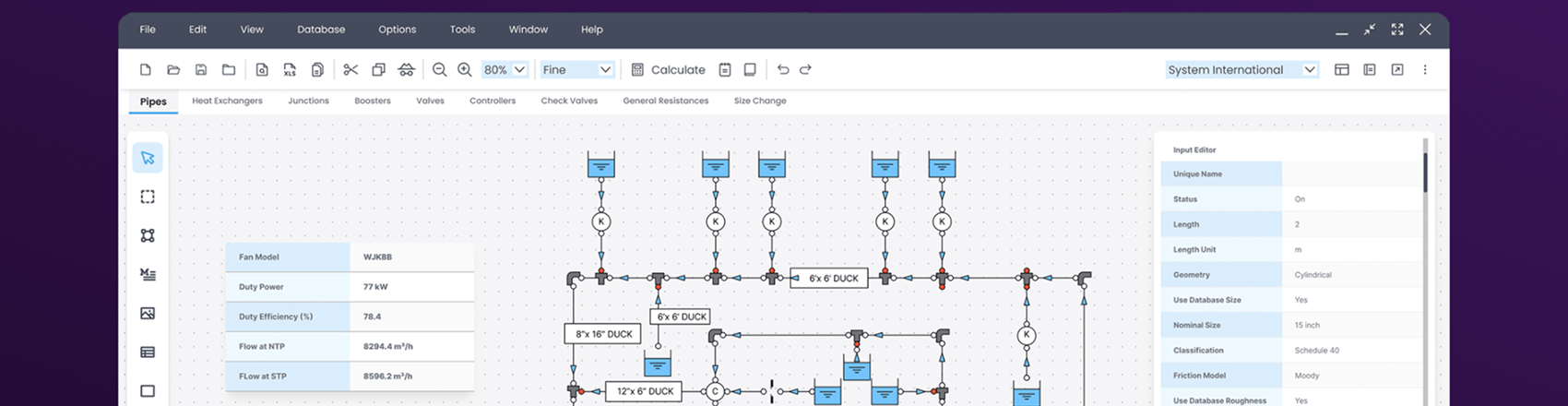Screen dimensions: 1568x406
Task: Click the Unique Name value field
Action: point(1352,173)
